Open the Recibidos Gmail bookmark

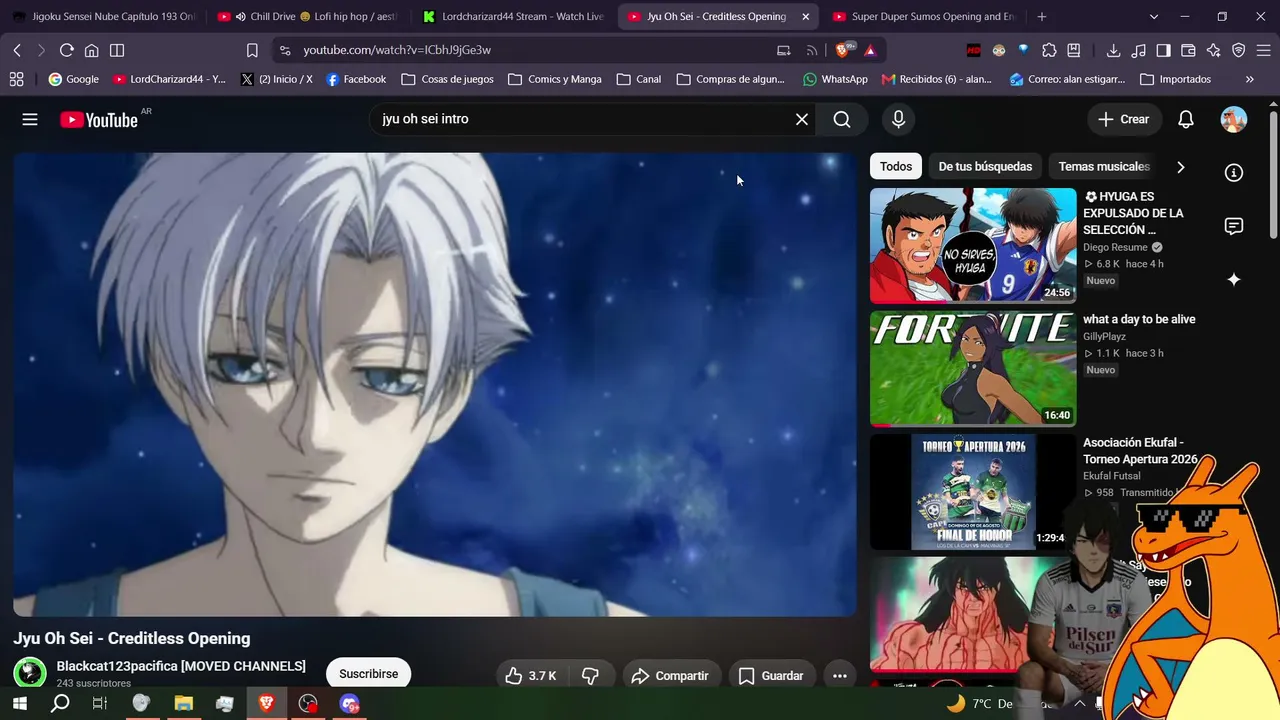point(937,79)
